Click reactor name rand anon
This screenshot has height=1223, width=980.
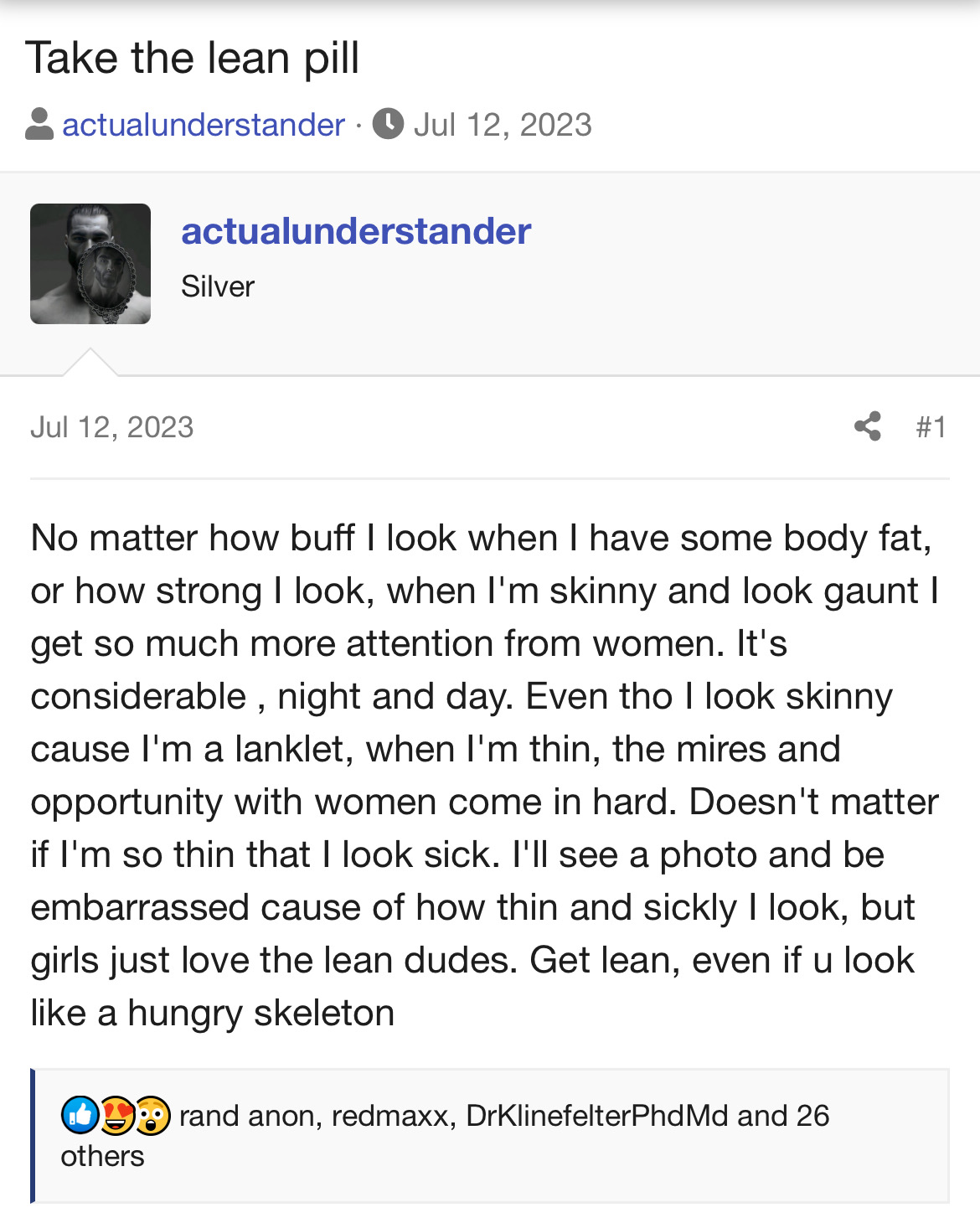pyautogui.click(x=247, y=1116)
